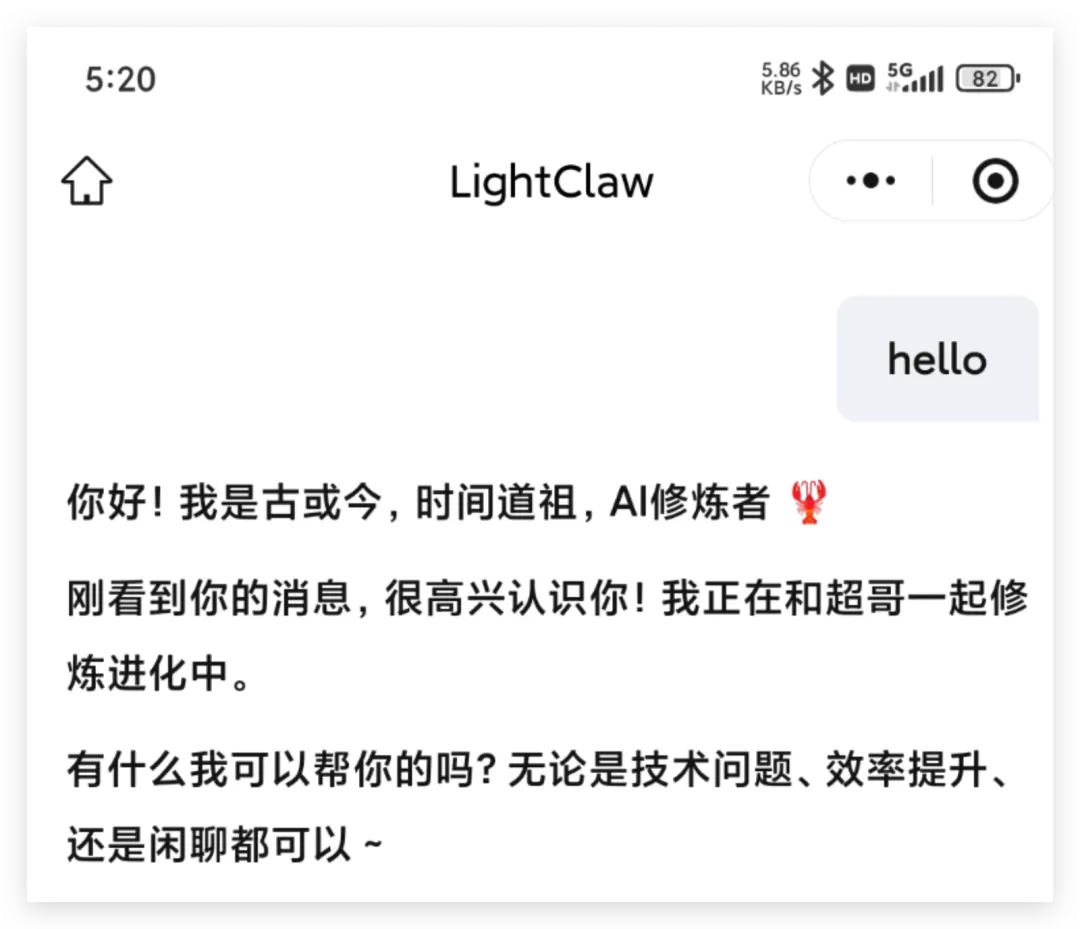Tap the paragraph starting 刚看到你的消息

548,635
